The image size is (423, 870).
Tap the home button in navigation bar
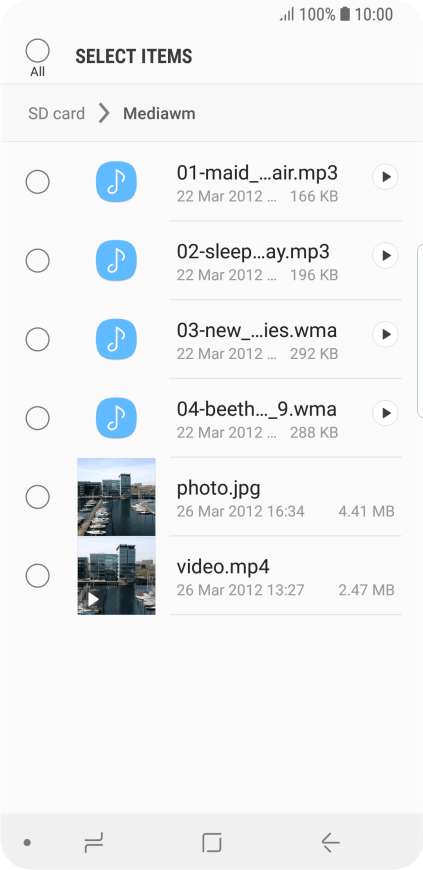tap(212, 843)
